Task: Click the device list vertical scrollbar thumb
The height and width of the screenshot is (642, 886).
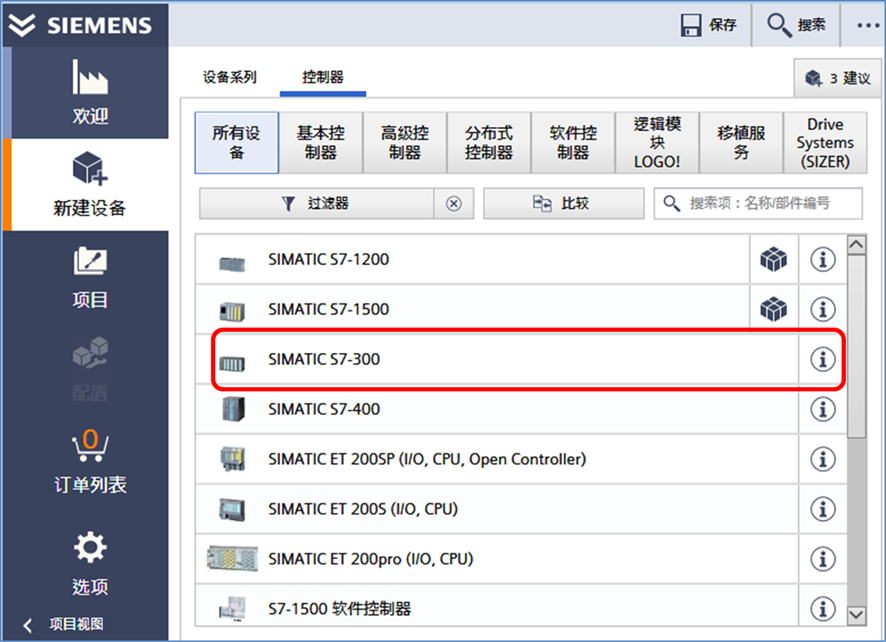Action: [x=857, y=346]
